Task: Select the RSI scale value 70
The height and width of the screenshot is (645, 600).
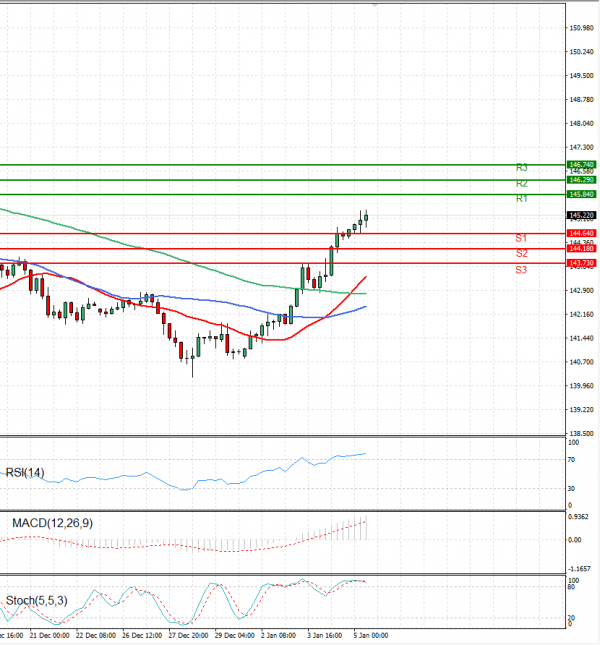Action: click(571, 460)
